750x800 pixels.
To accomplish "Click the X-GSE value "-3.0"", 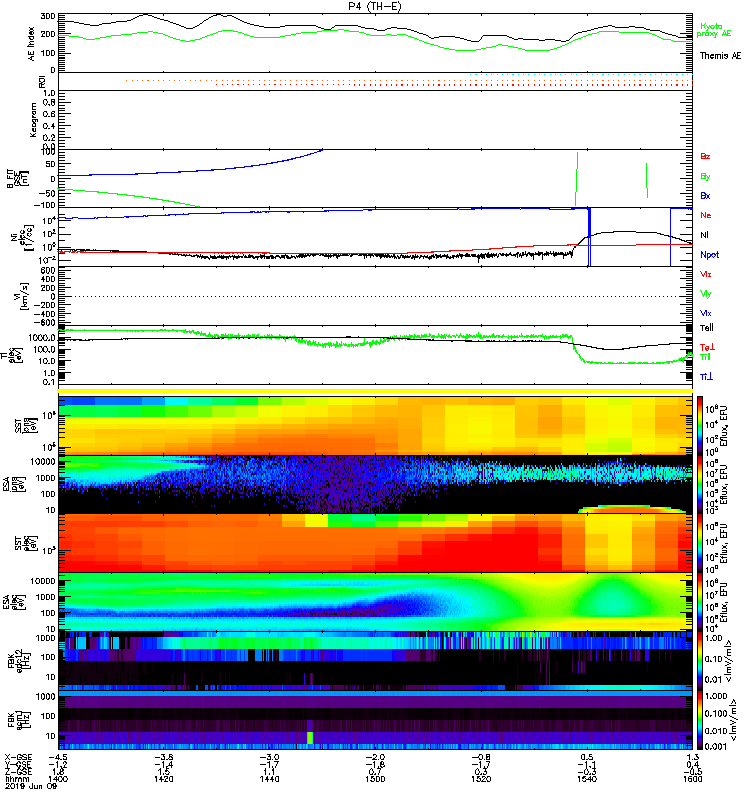I will coord(269,757).
